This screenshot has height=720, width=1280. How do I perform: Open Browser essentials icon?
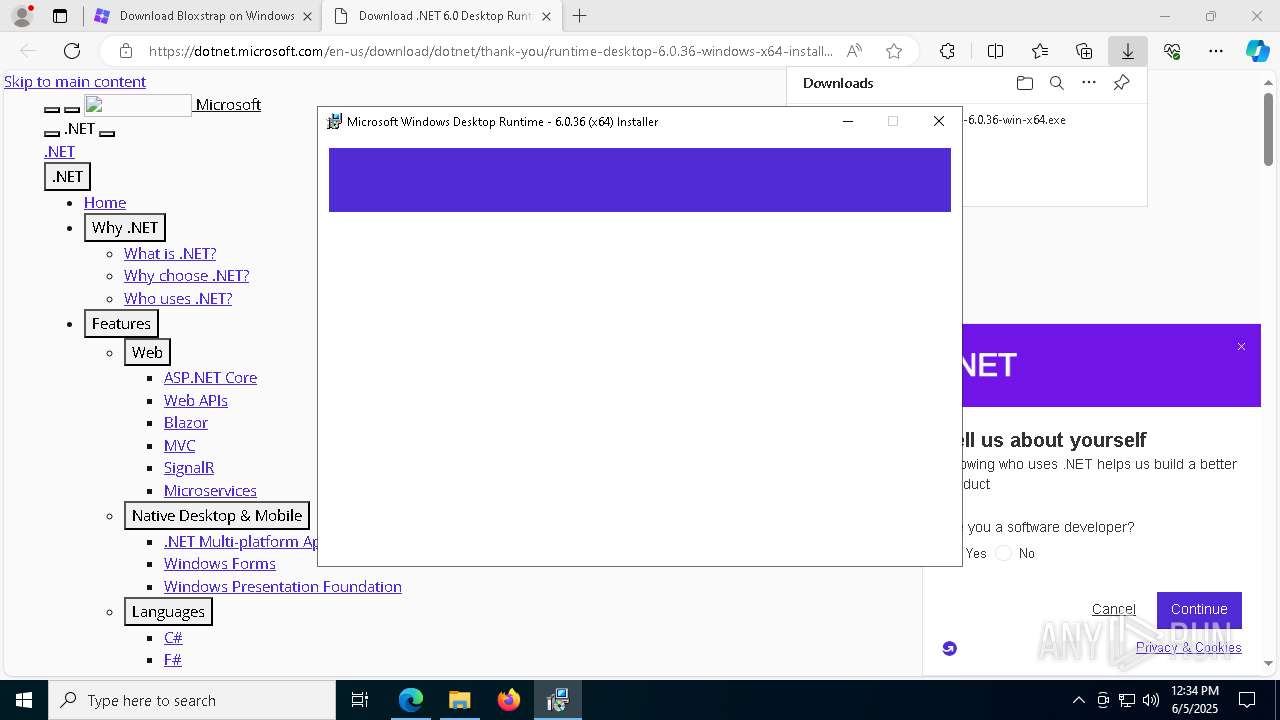click(x=1172, y=51)
